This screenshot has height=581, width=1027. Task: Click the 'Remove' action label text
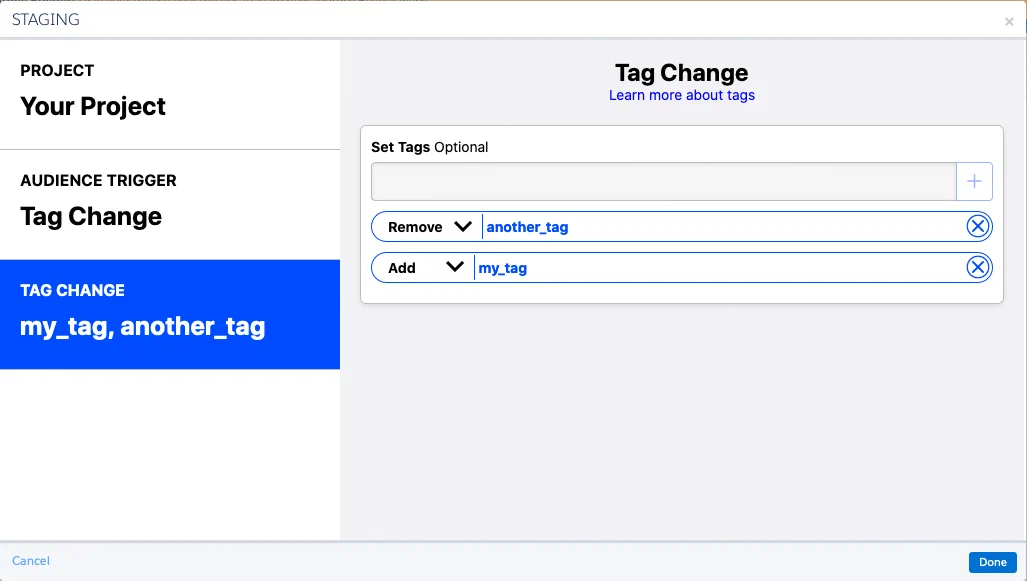click(x=415, y=227)
